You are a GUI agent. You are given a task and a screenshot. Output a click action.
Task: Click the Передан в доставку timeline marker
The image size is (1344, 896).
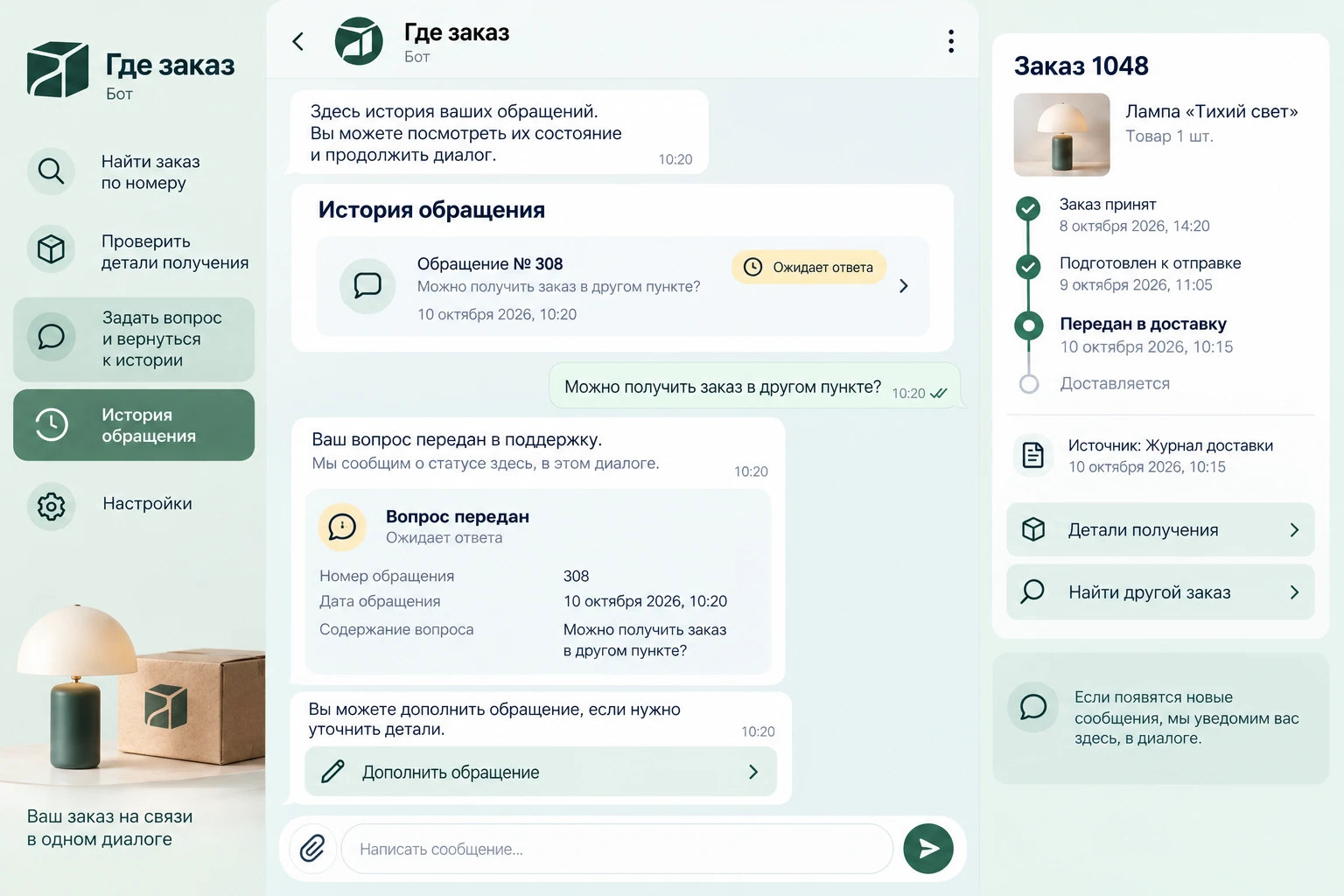(x=1028, y=326)
